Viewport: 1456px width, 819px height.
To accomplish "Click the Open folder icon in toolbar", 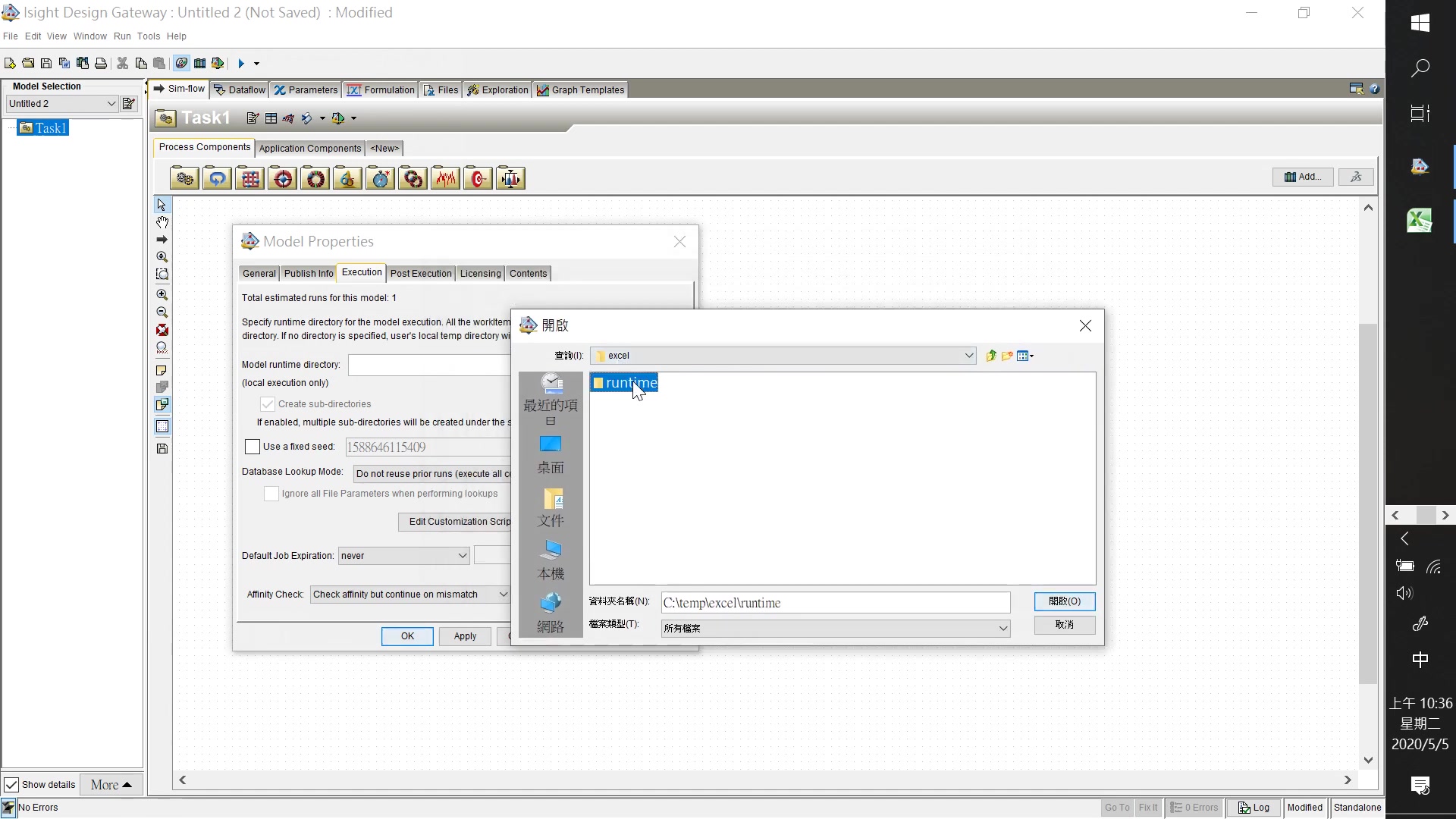I will (28, 64).
